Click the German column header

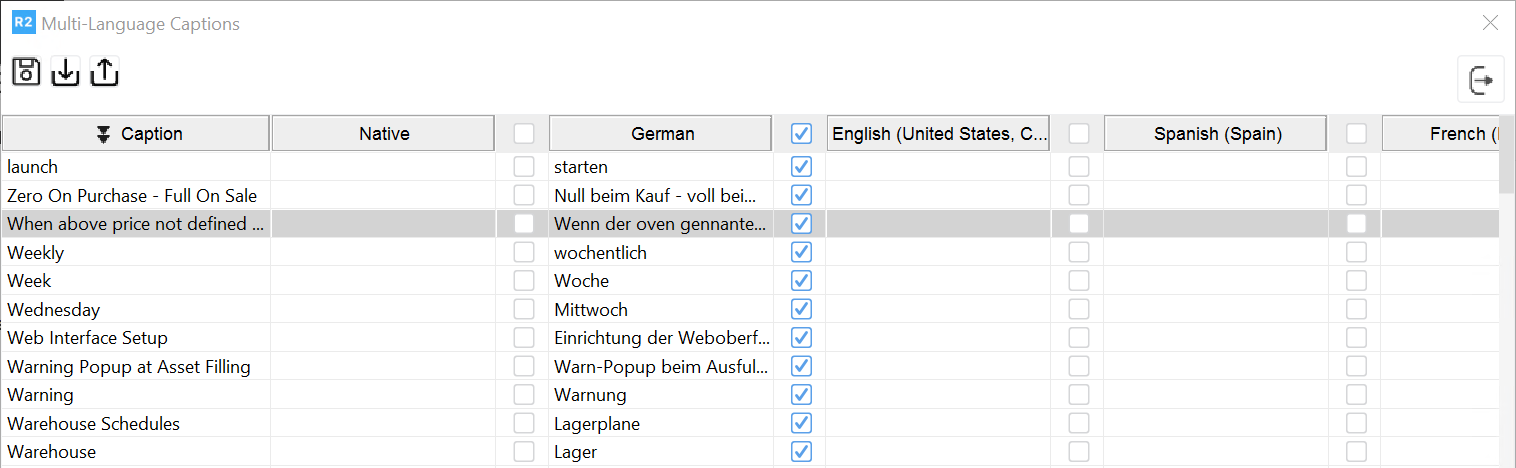pos(661,133)
